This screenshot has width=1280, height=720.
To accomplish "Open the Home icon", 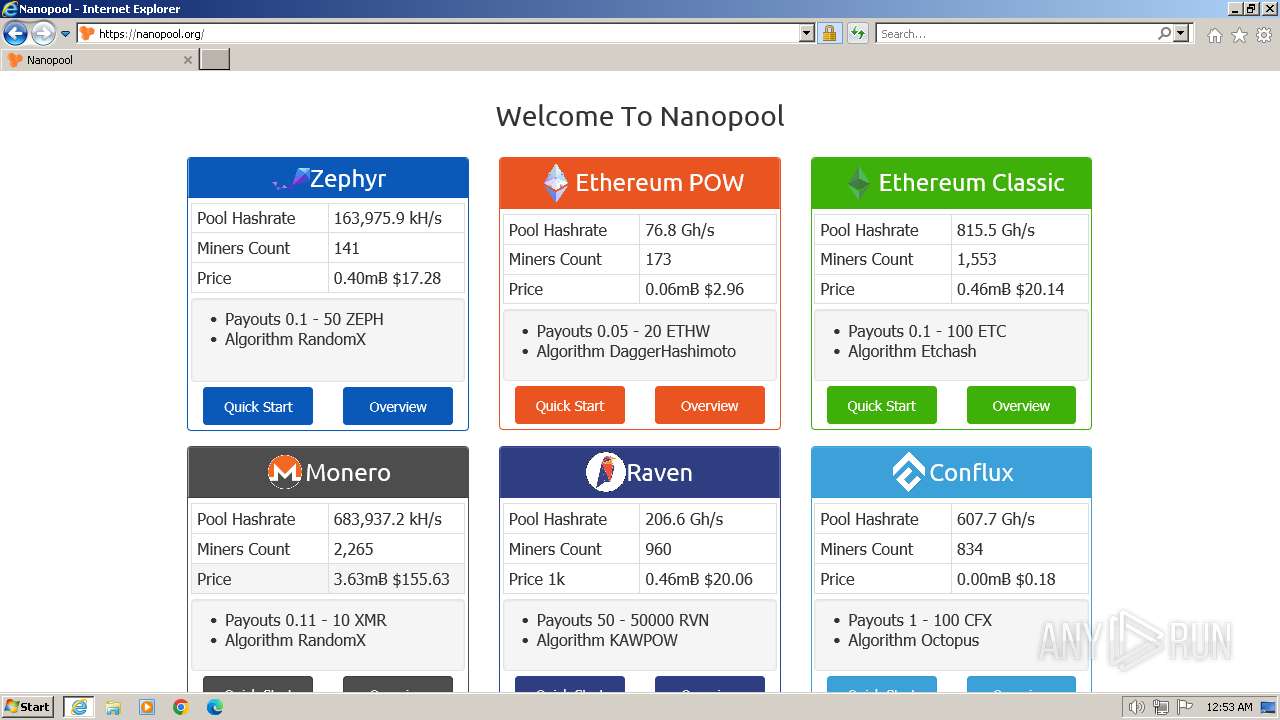I will click(1214, 35).
